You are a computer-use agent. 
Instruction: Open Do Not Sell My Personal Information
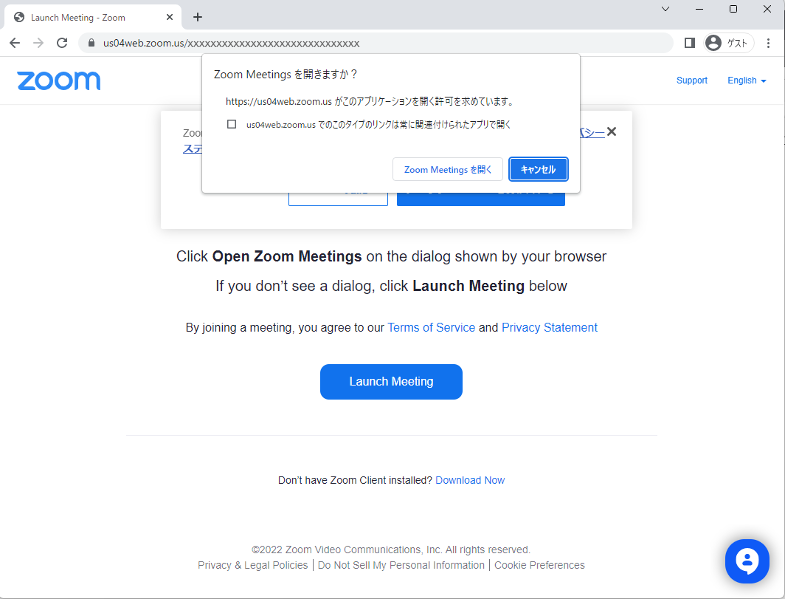click(401, 565)
